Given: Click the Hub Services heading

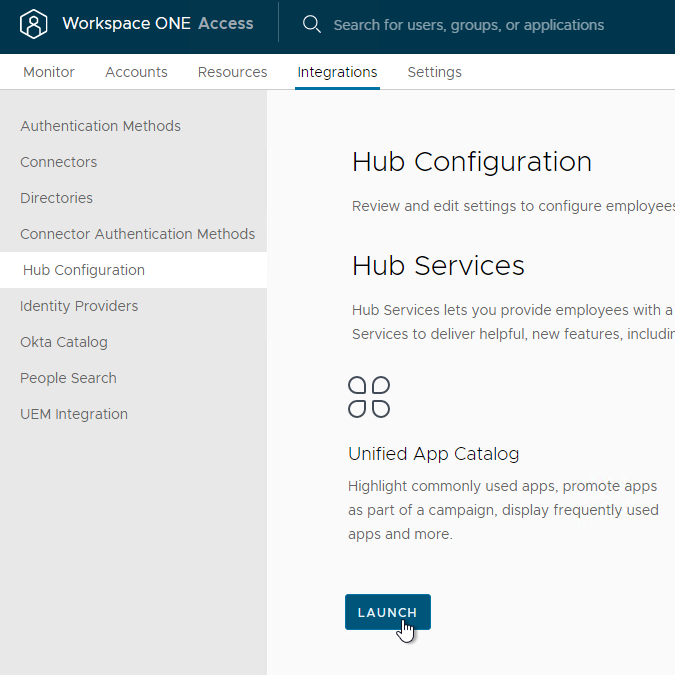Looking at the screenshot, I should pyautogui.click(x=438, y=266).
